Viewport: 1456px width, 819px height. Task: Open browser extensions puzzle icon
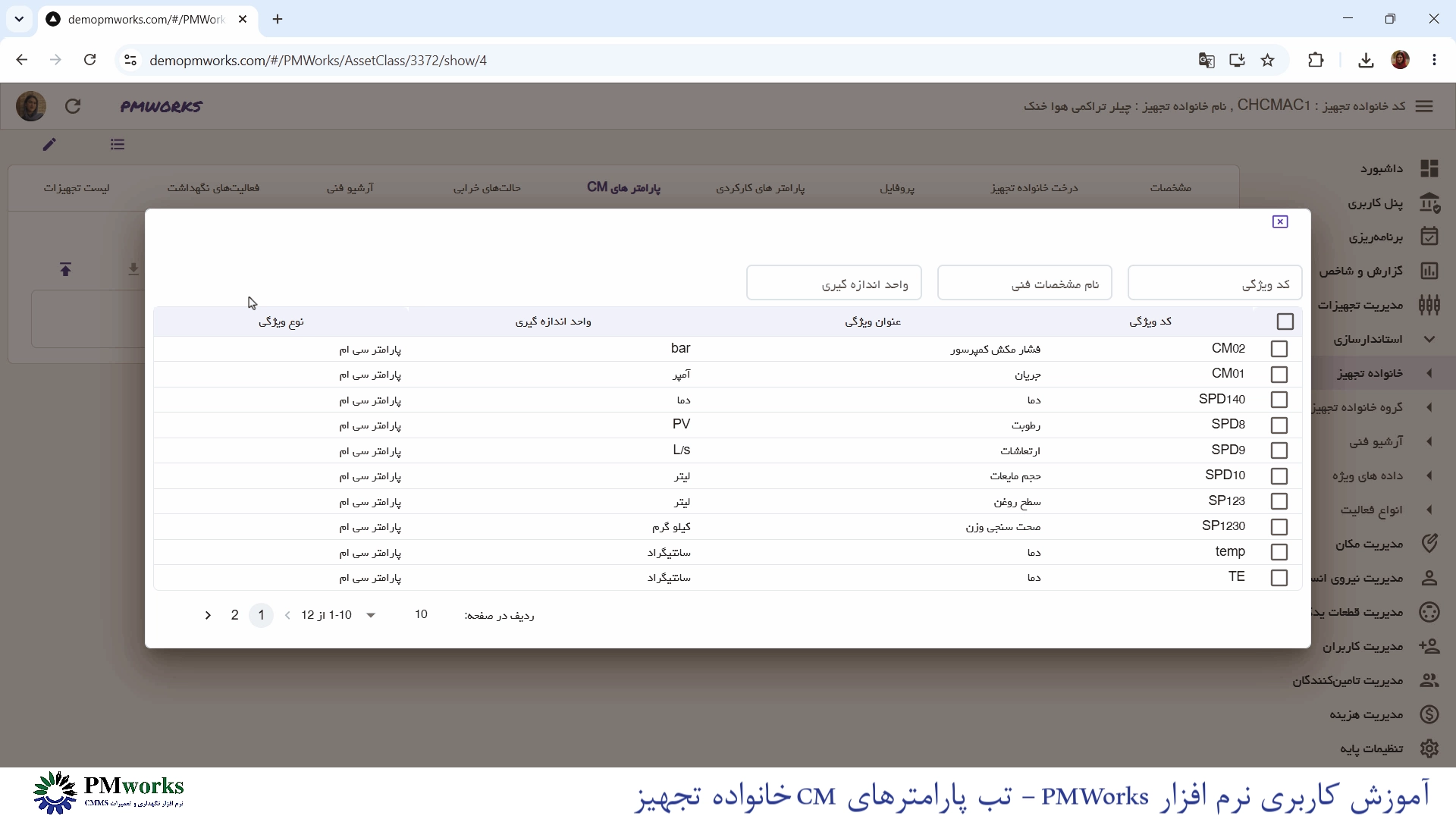tap(1316, 60)
